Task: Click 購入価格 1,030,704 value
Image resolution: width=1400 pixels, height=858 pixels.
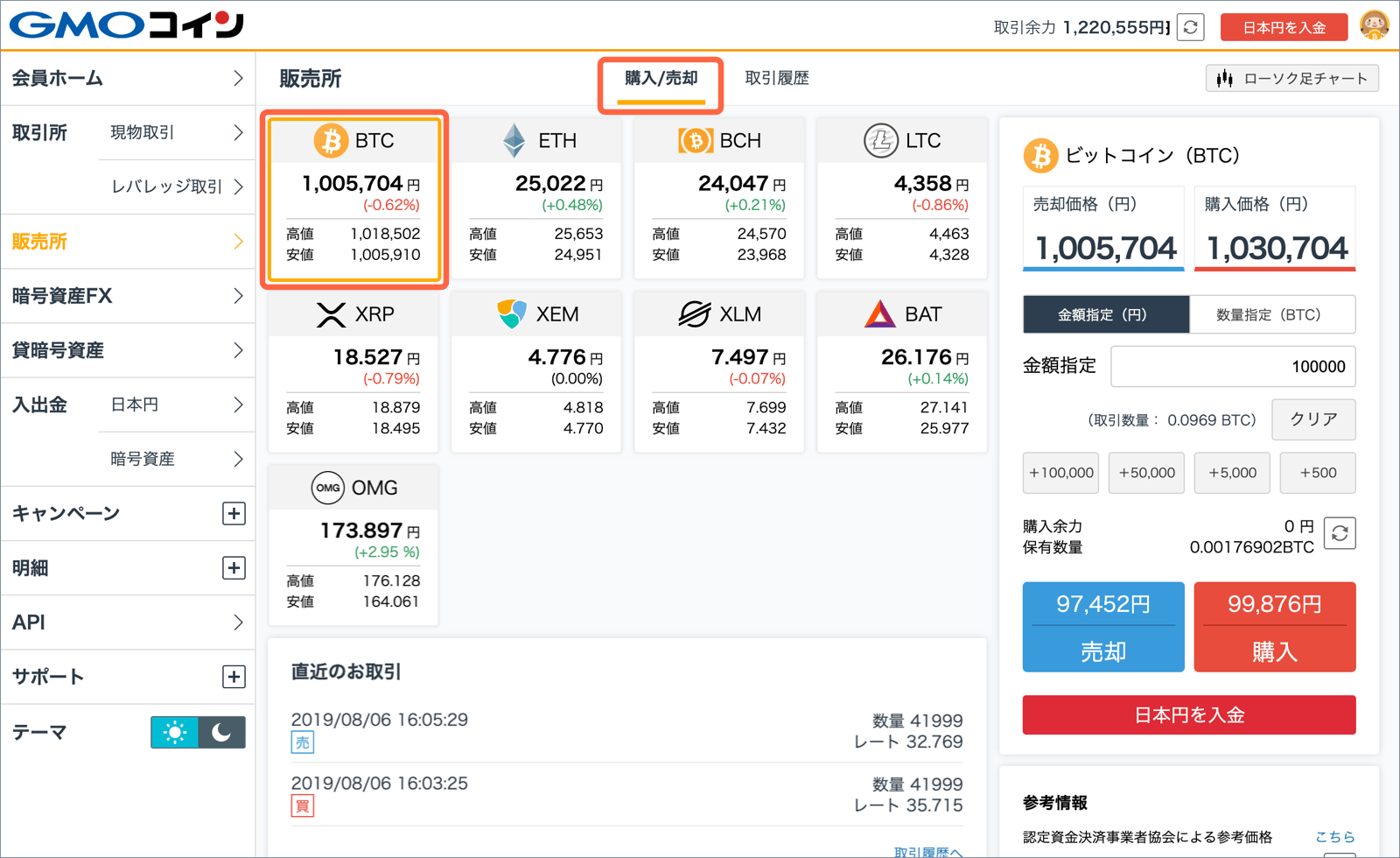Action: (x=1277, y=249)
